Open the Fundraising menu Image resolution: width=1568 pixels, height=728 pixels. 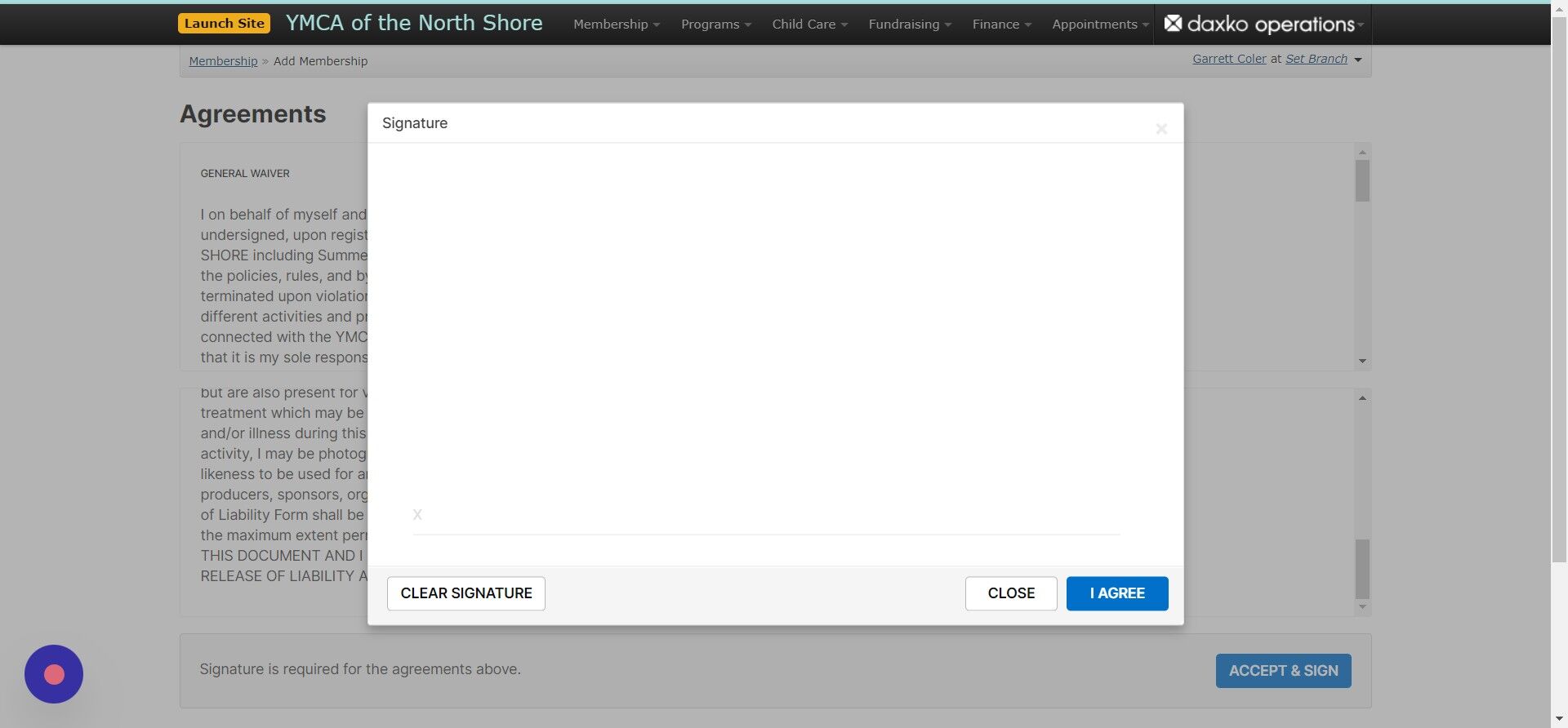tap(910, 24)
